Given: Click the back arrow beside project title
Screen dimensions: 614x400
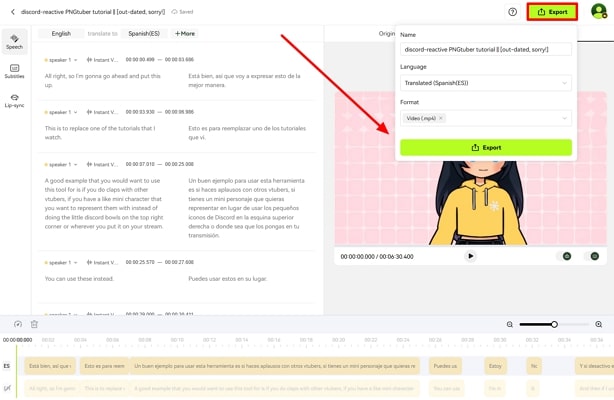Looking at the screenshot, I should click(13, 12).
